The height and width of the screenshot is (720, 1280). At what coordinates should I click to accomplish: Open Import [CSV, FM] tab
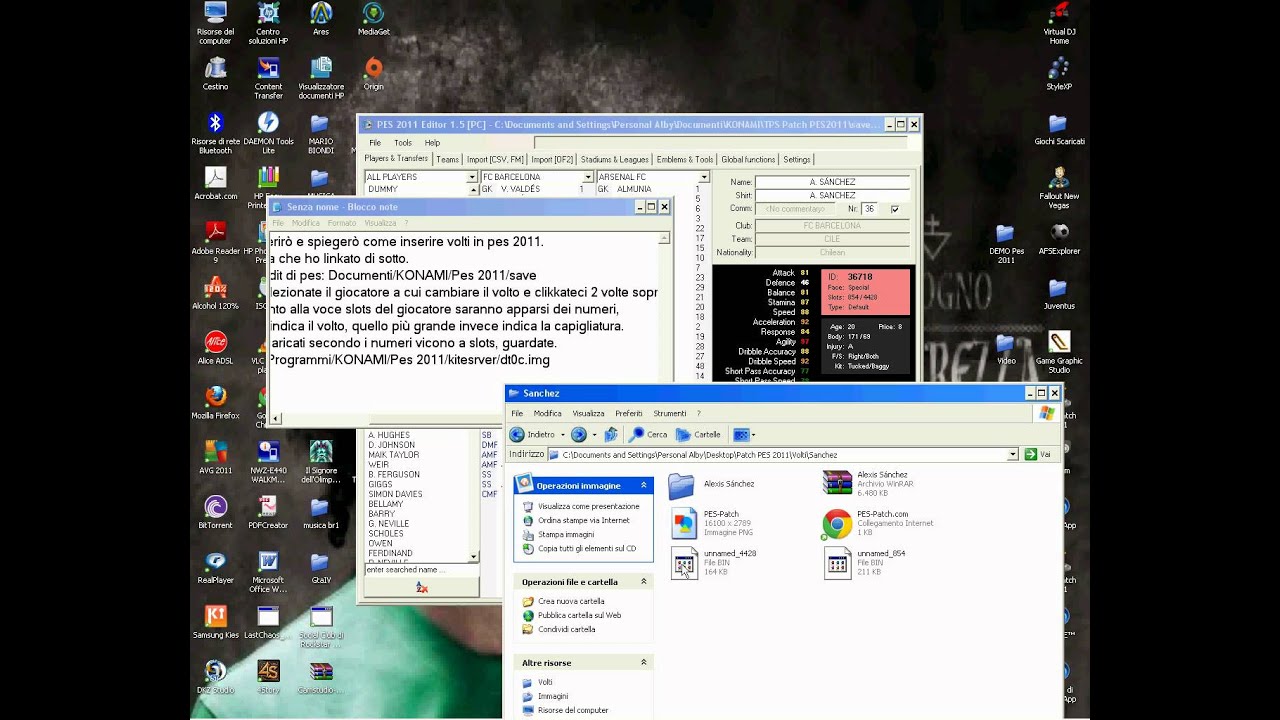[495, 159]
